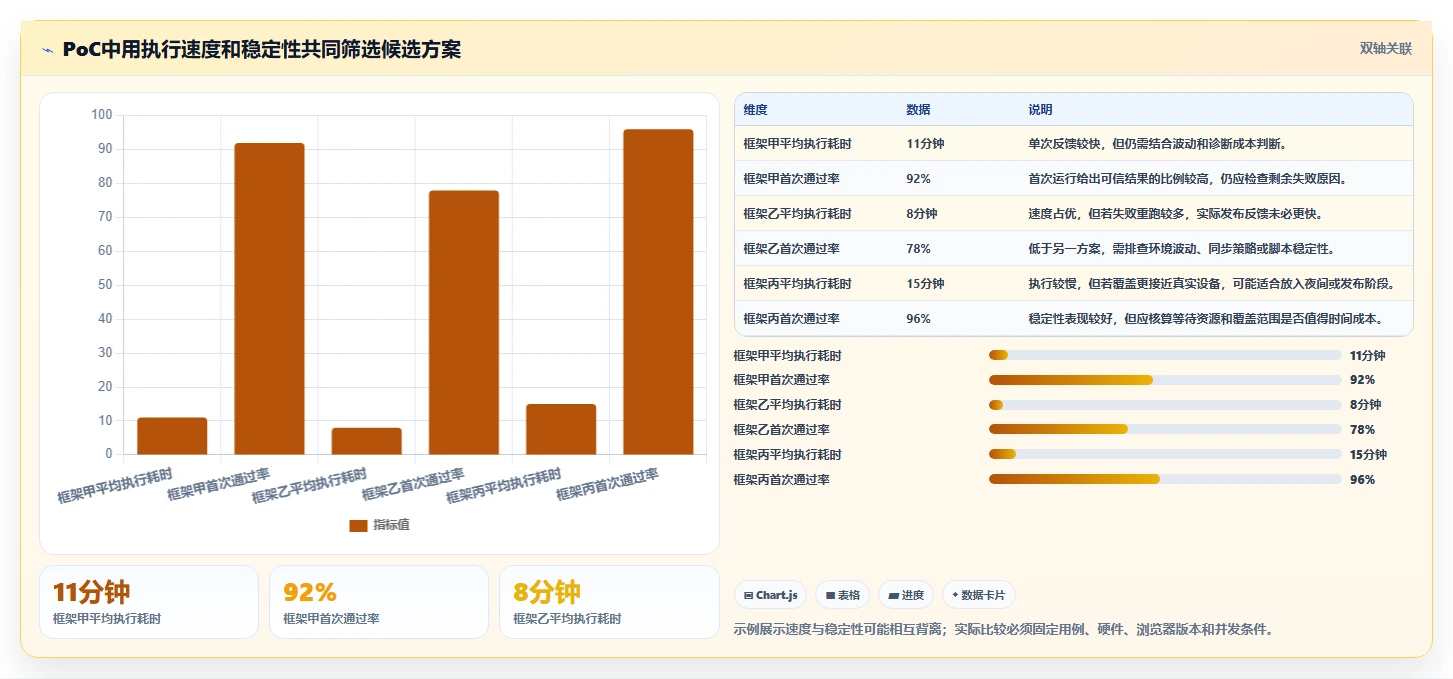Open the 8分钟 stat card
The width and height of the screenshot is (1453, 679).
(x=609, y=602)
